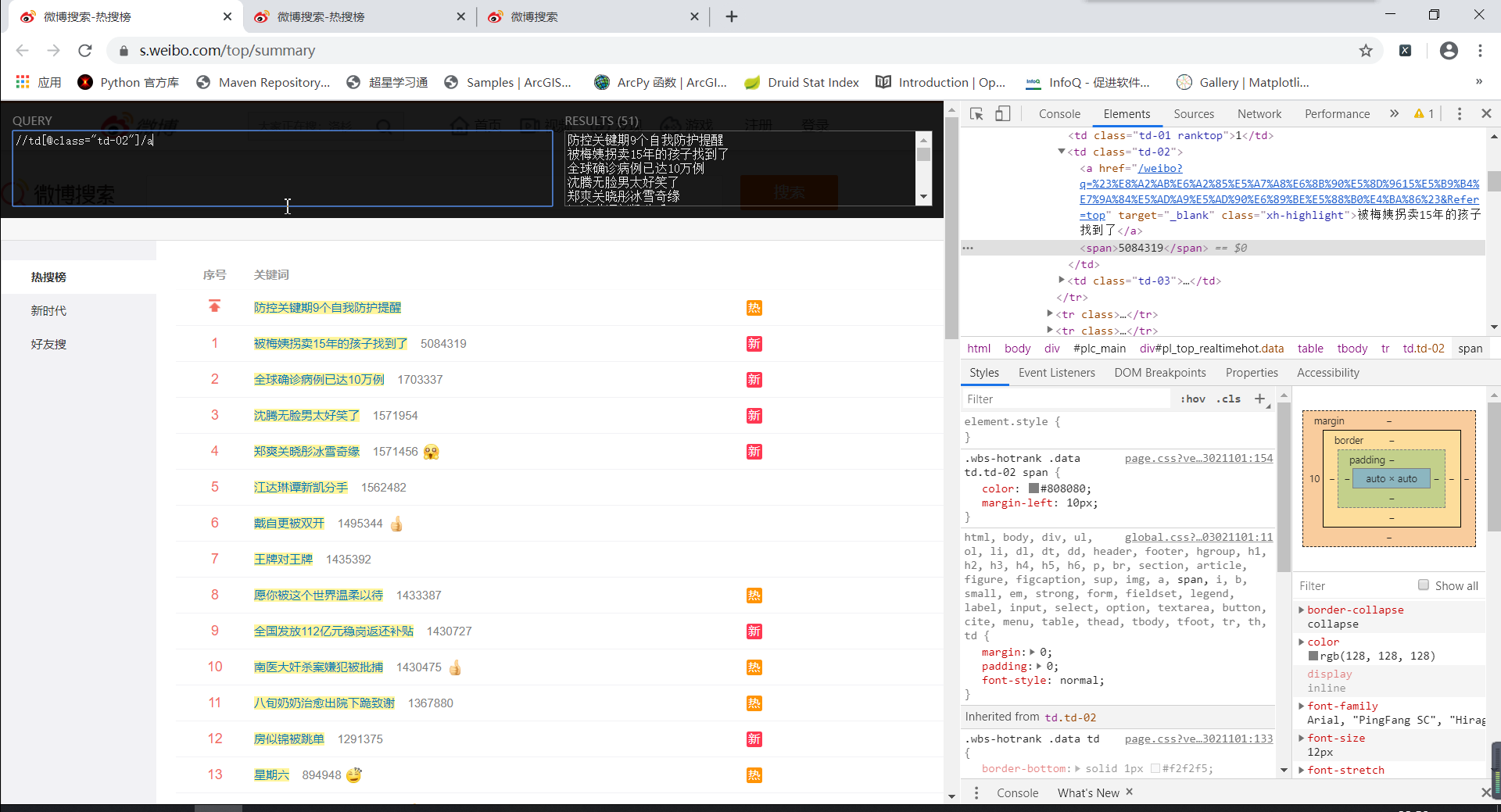Open Chrome three-dot menu
The width and height of the screenshot is (1501, 812).
click(x=1480, y=51)
